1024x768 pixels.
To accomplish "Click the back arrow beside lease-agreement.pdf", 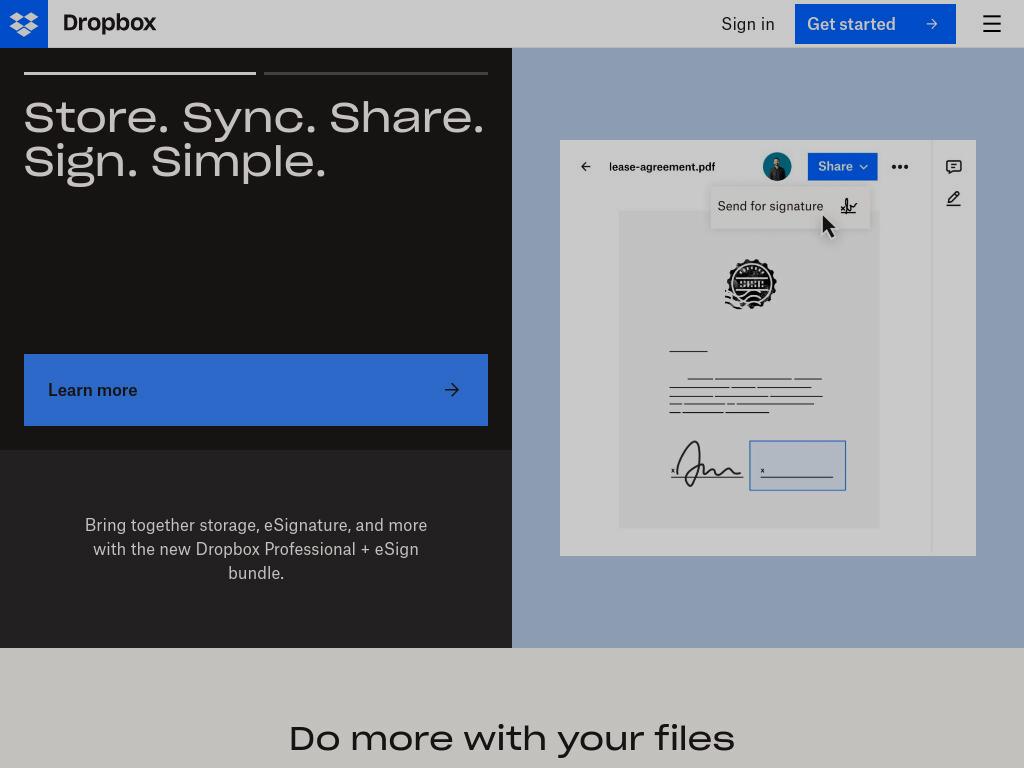I will pyautogui.click(x=586, y=167).
